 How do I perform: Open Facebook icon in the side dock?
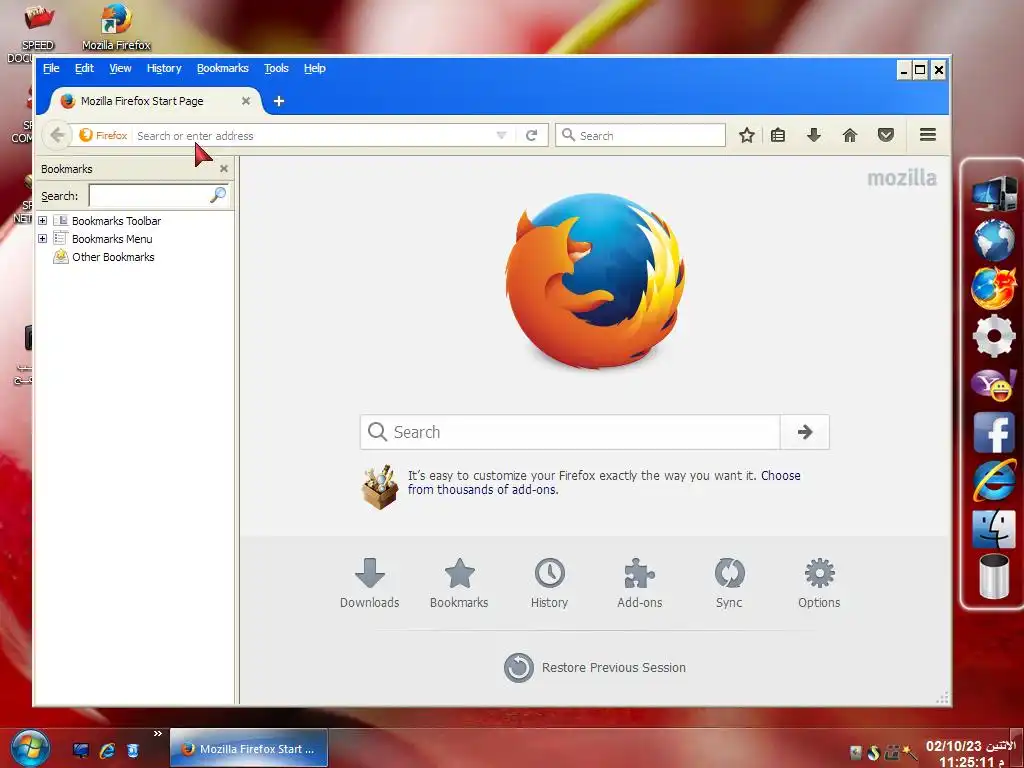point(993,432)
